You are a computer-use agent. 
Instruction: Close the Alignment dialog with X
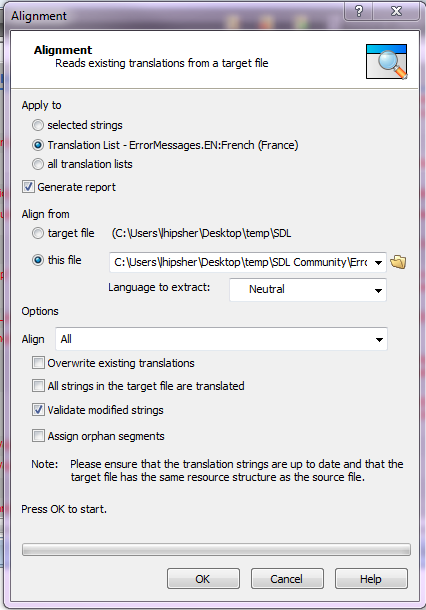[396, 11]
